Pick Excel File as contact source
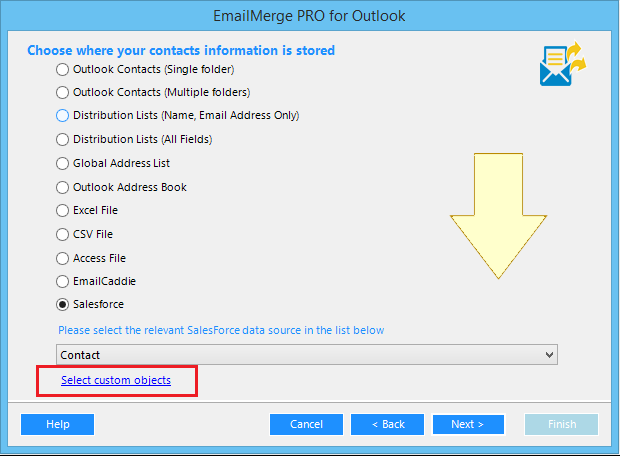Screen dimensions: 620x456 click(x=63, y=211)
